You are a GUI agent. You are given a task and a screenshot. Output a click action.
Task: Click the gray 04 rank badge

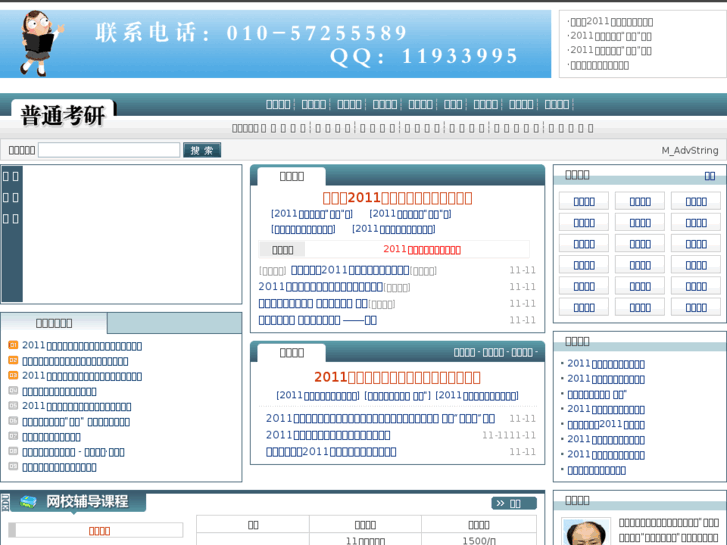pos(13,391)
